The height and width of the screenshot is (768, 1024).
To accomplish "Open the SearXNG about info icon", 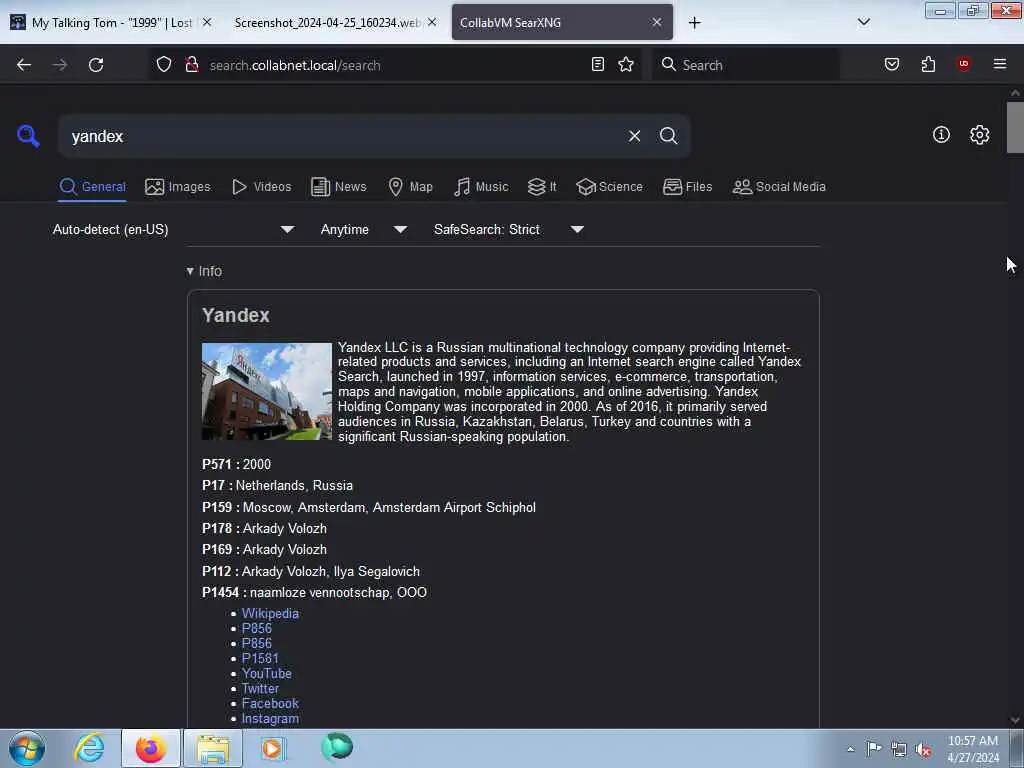I will pyautogui.click(x=941, y=135).
